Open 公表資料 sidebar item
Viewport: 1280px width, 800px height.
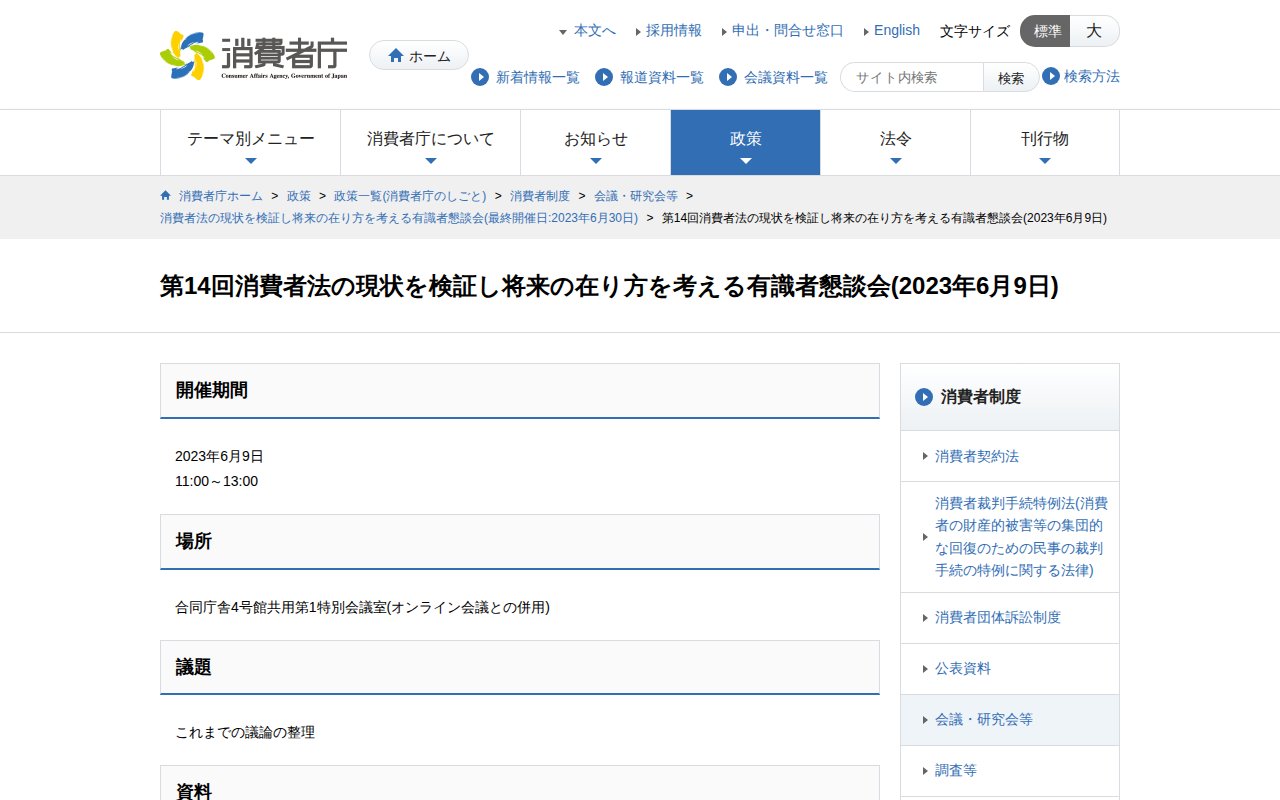1010,669
